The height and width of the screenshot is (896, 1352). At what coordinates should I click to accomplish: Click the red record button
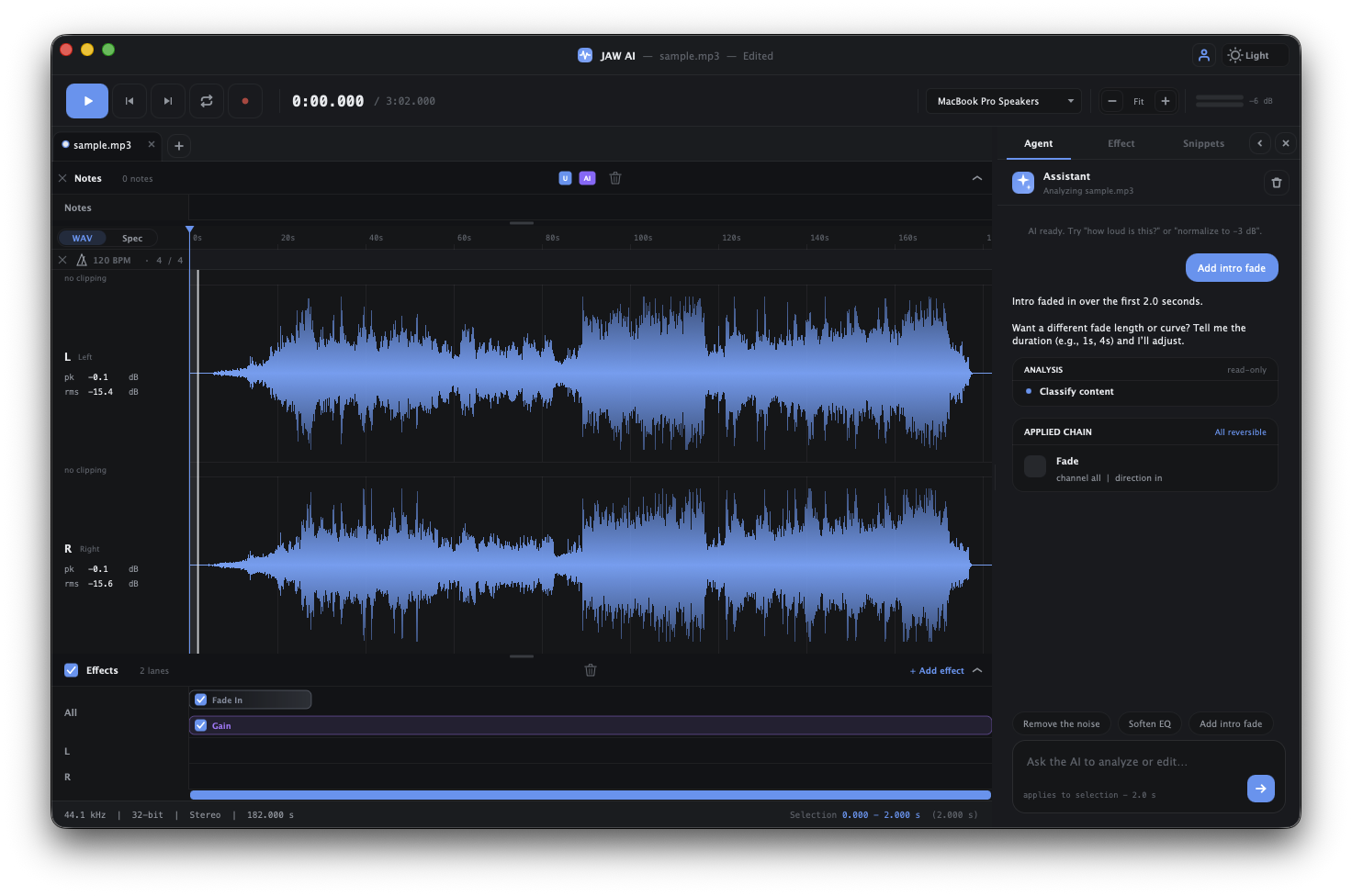[245, 101]
